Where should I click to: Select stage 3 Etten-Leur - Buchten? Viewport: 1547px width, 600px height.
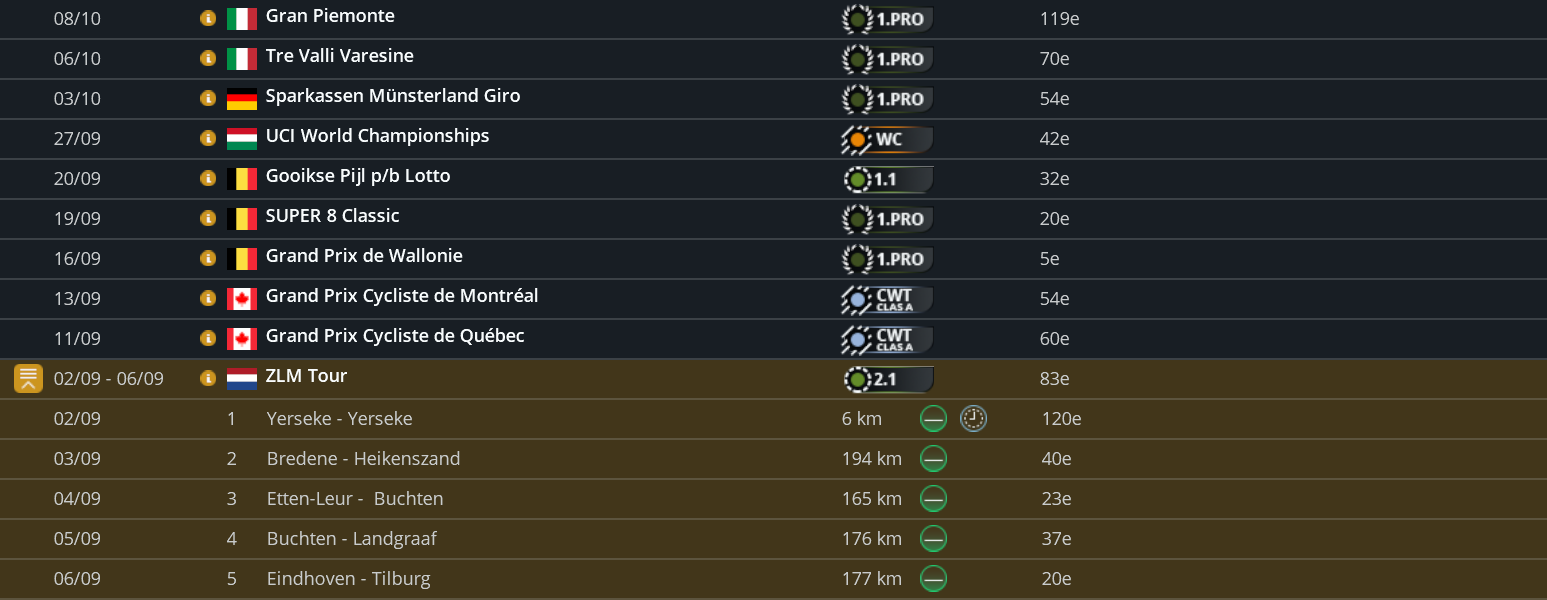[354, 499]
